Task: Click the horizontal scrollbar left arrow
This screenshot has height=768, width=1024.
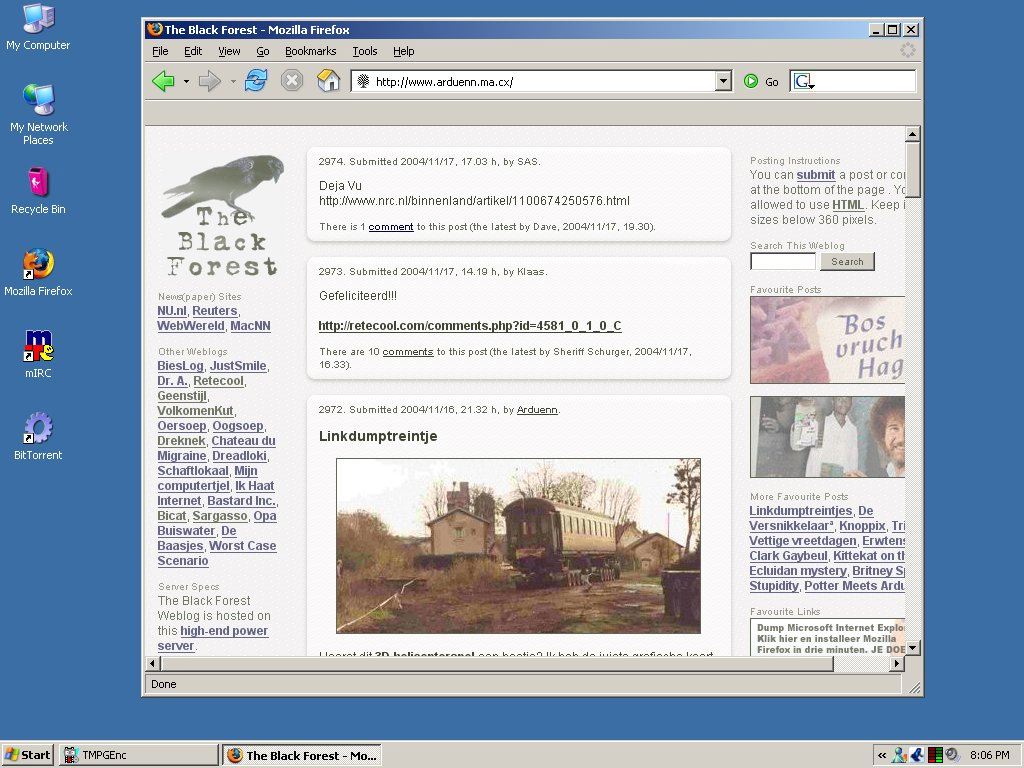Action: (153, 664)
